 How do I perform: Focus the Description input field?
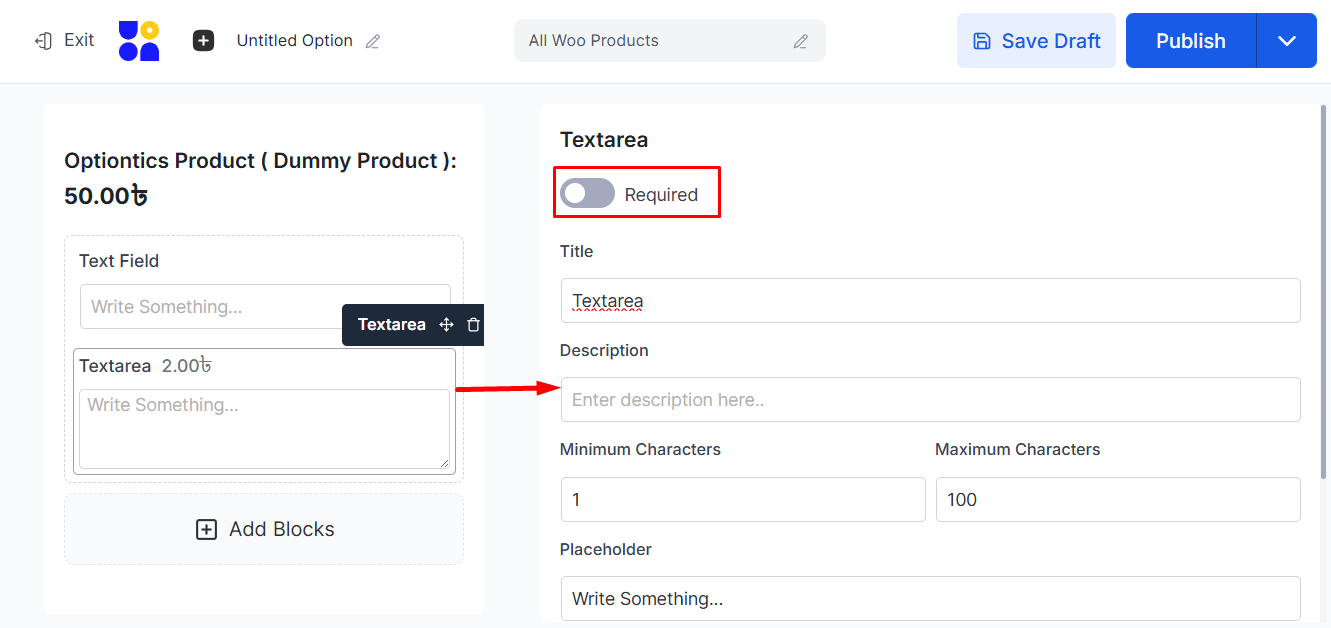point(930,400)
